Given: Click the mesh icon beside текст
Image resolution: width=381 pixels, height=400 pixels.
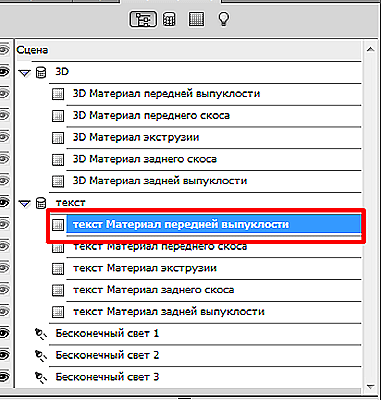Looking at the screenshot, I should 41,203.
